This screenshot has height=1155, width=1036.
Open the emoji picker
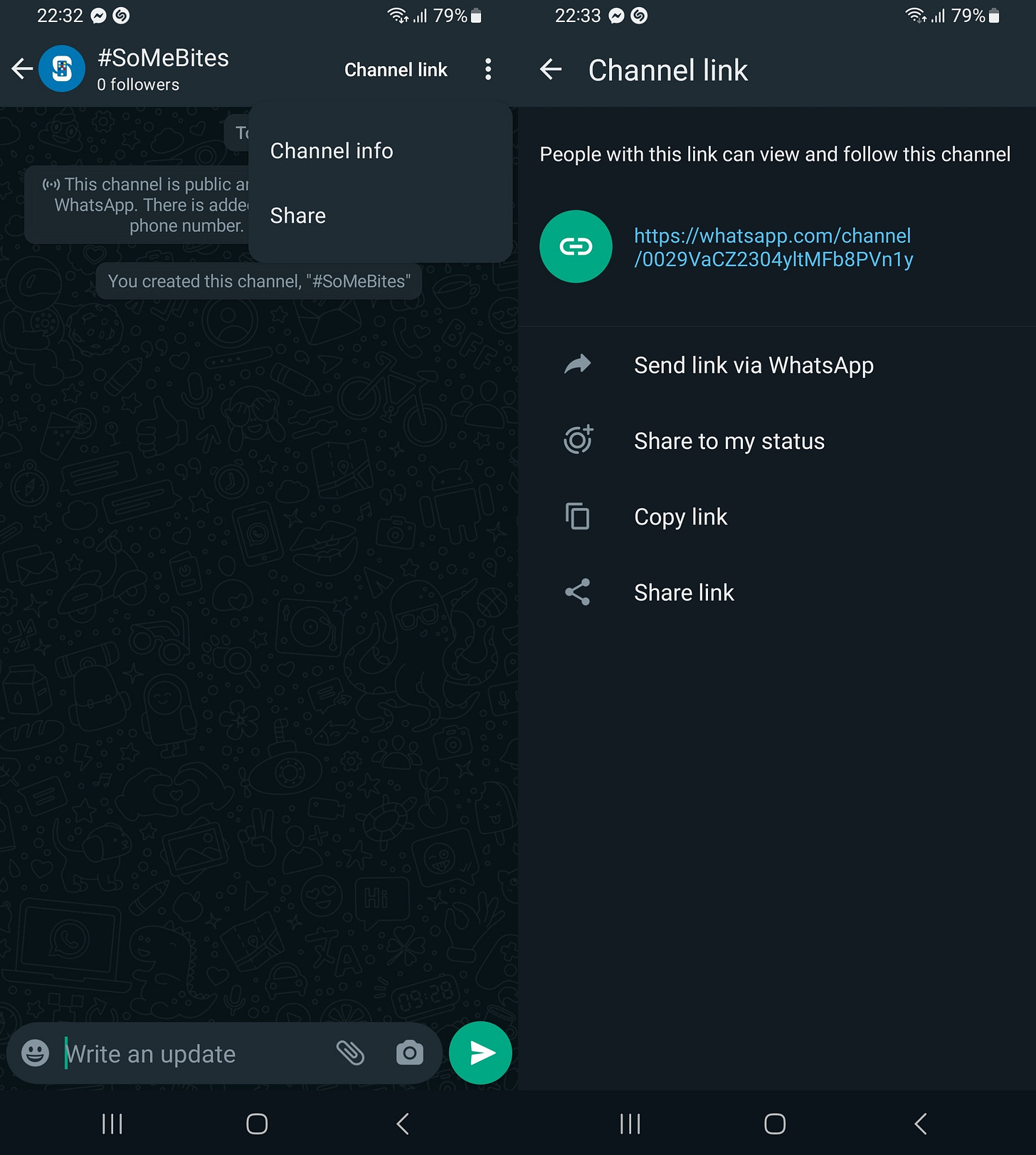coord(36,1053)
